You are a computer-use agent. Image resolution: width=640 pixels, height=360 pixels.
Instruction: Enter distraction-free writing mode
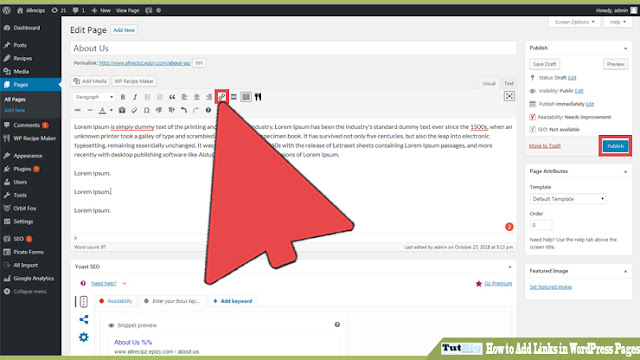pyautogui.click(x=509, y=96)
